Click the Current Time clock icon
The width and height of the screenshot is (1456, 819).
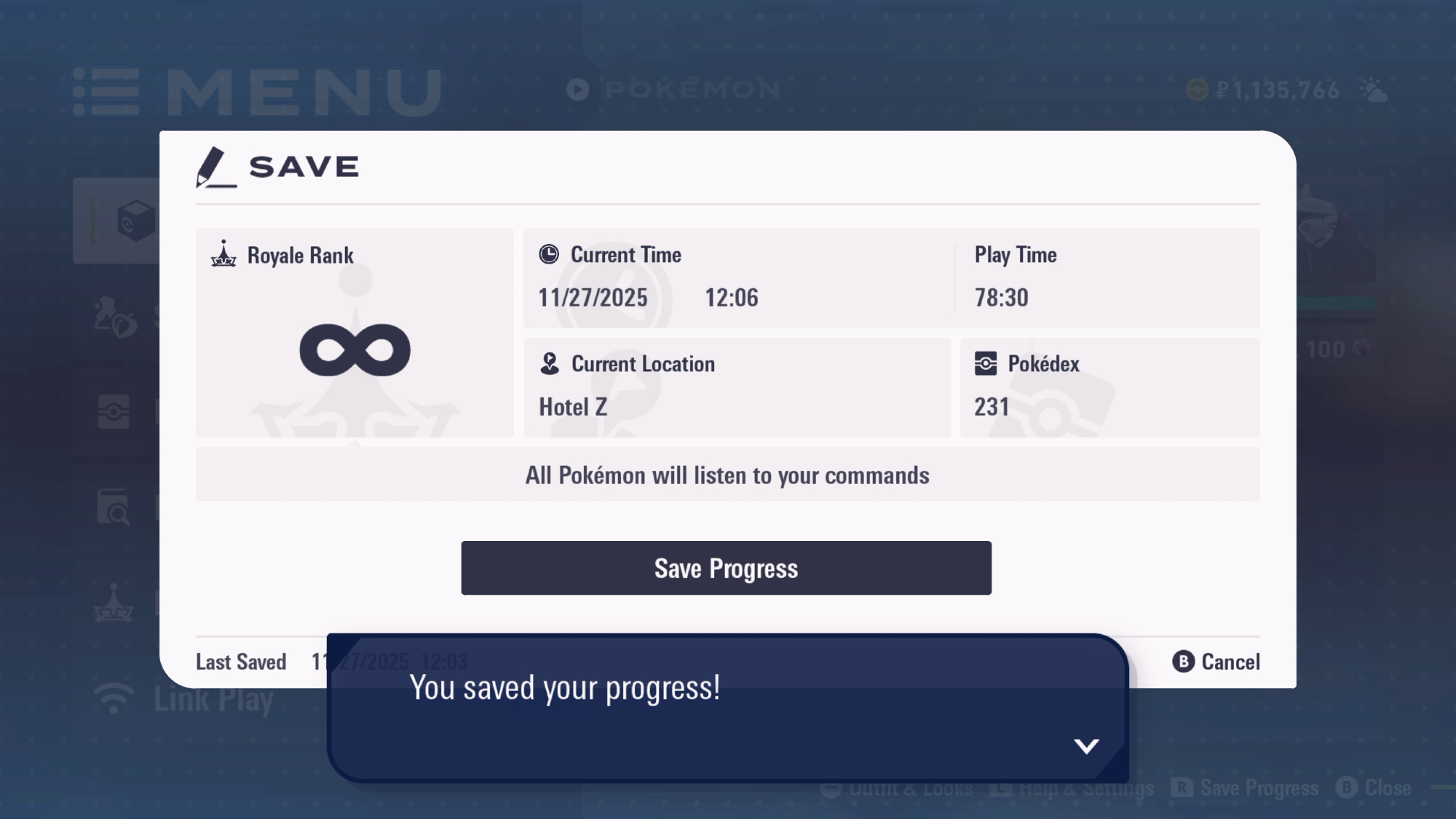[549, 254]
